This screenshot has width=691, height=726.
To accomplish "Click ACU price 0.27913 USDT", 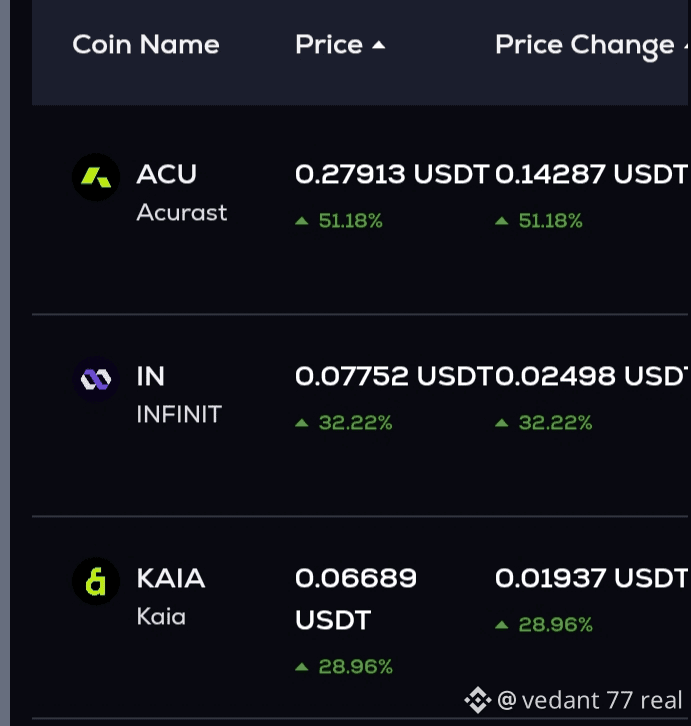I will 392,174.
